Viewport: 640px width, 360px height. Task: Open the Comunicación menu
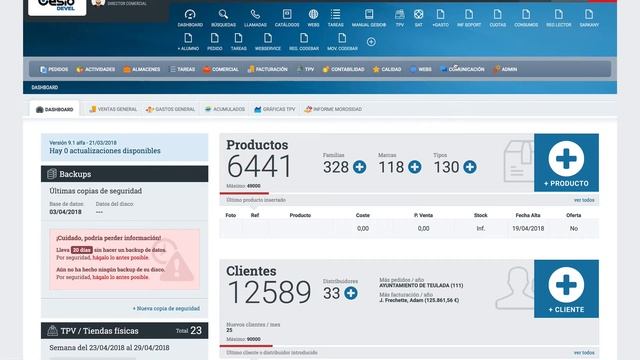(462, 69)
